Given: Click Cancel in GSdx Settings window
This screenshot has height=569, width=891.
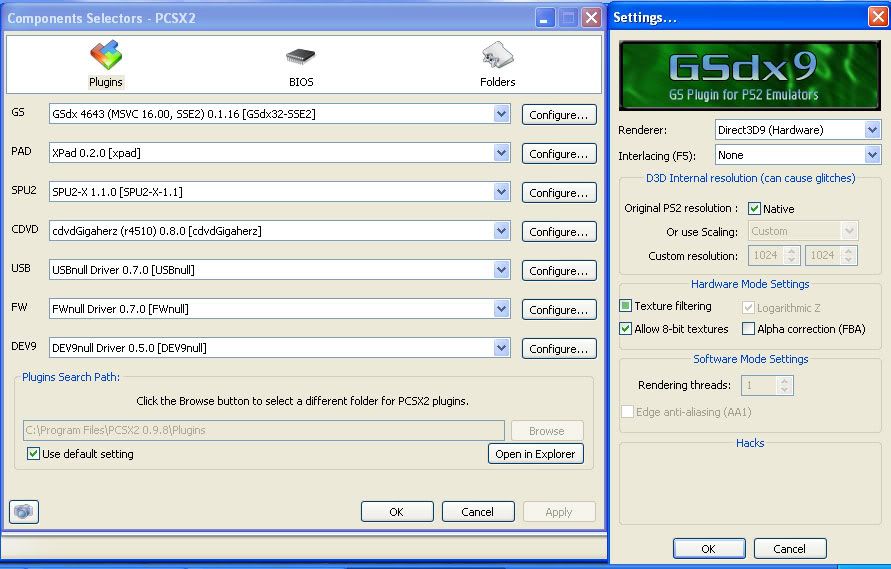Looking at the screenshot, I should pos(790,549).
